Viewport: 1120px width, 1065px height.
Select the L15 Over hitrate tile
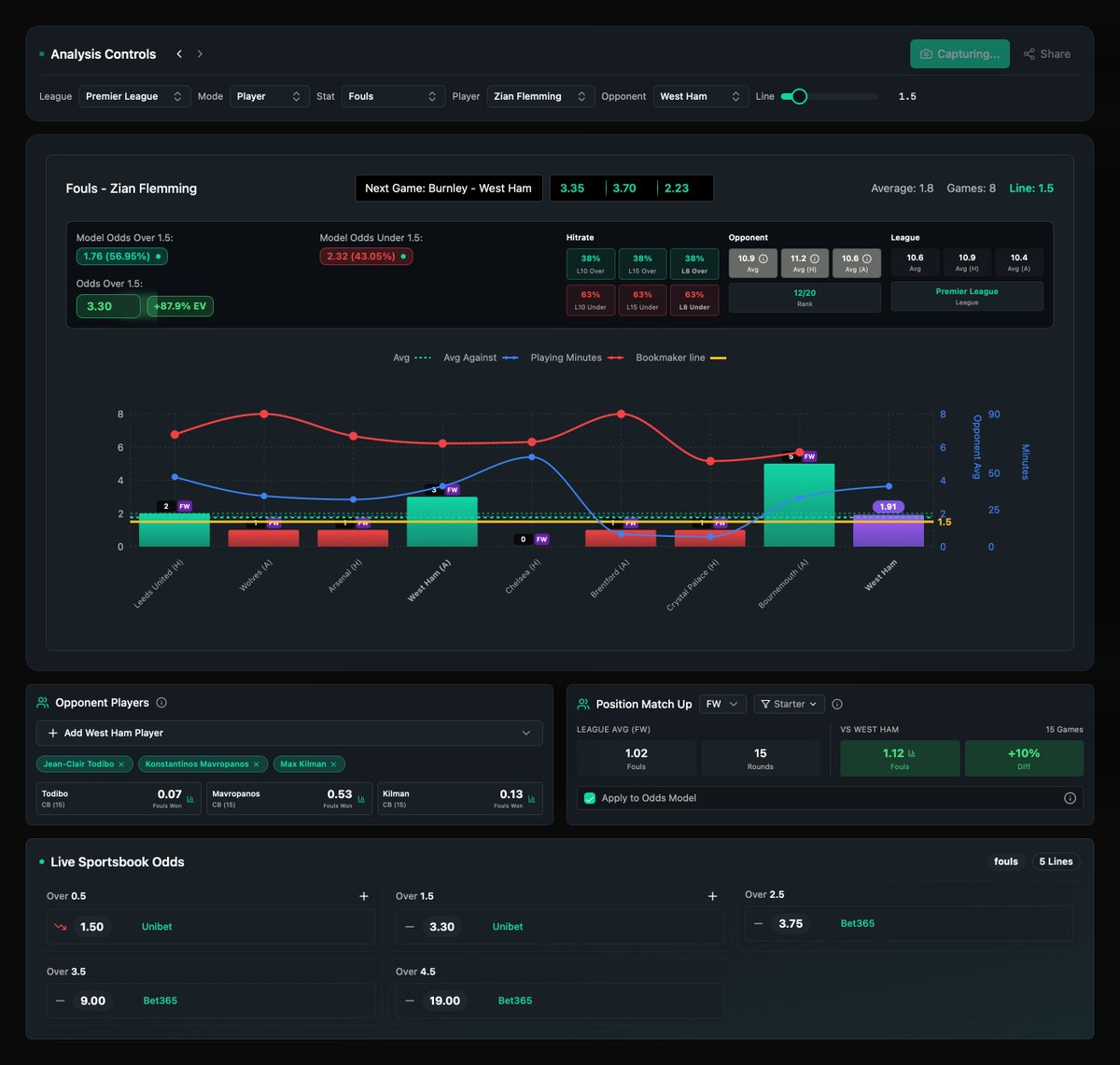click(642, 263)
